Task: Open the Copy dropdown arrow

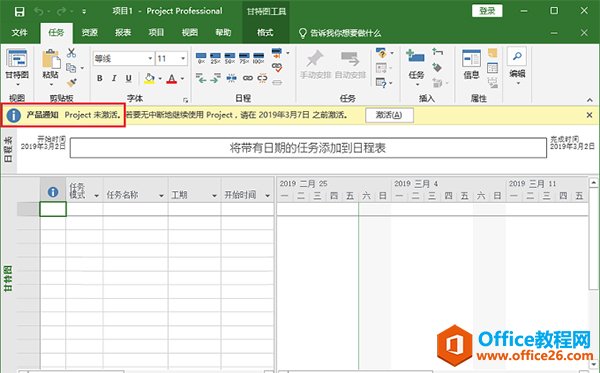Action: tap(82, 68)
